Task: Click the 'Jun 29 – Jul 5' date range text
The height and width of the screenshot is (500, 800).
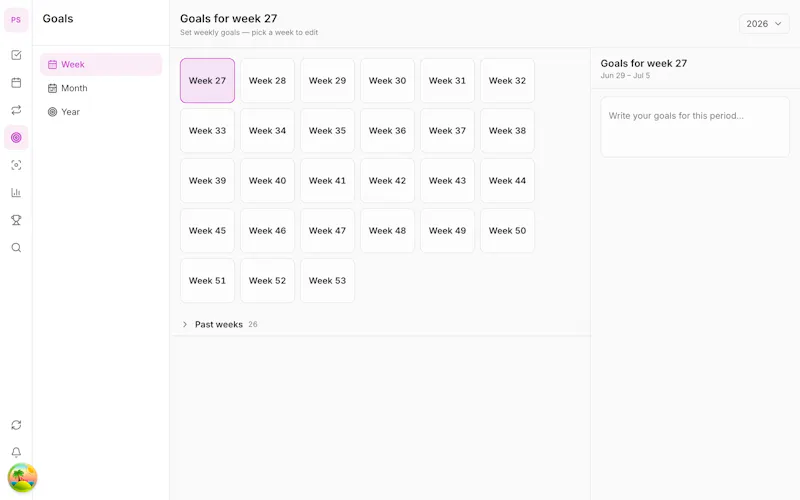Action: point(625,76)
